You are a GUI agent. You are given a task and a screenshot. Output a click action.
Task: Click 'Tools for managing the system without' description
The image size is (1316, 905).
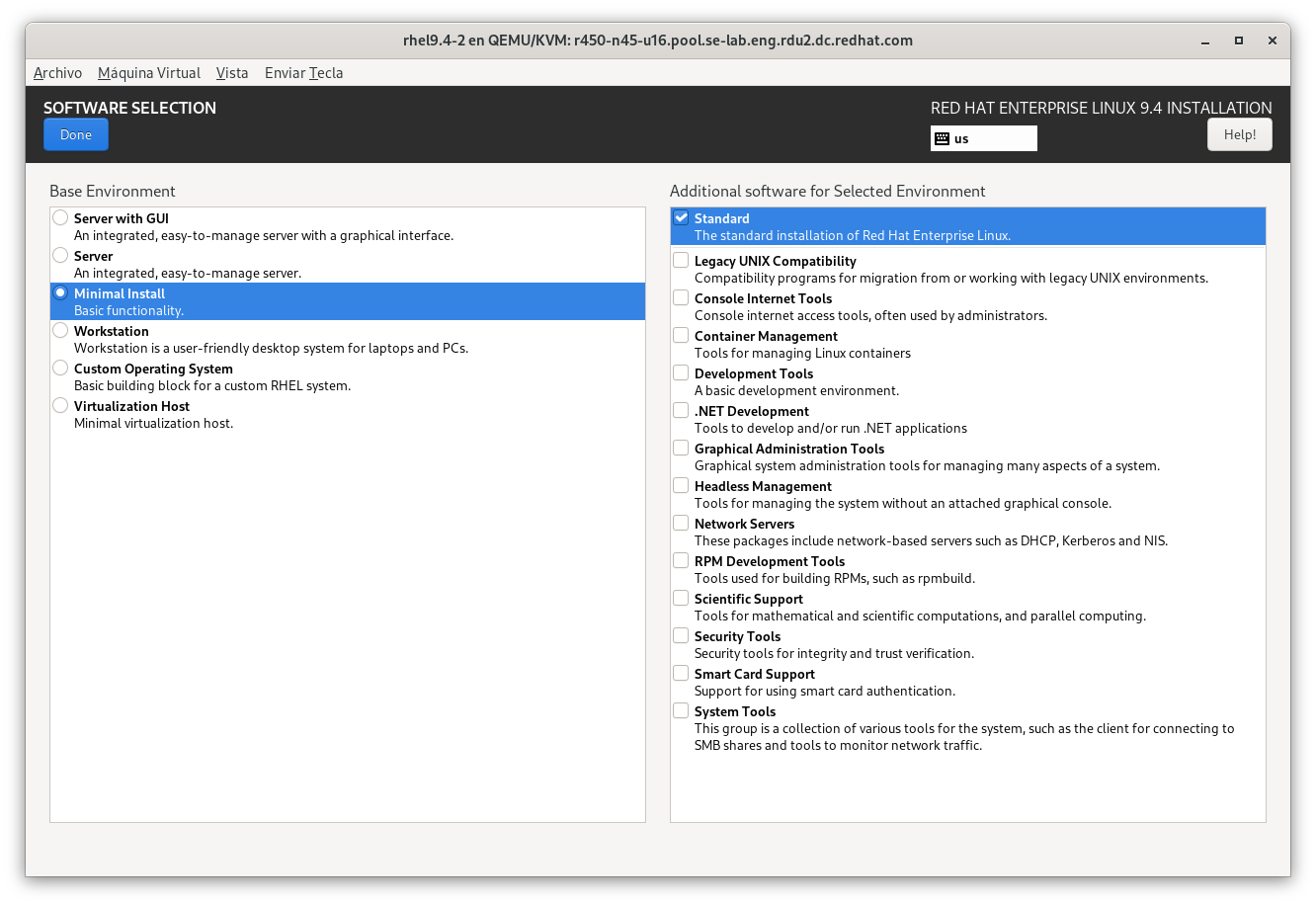(x=903, y=503)
